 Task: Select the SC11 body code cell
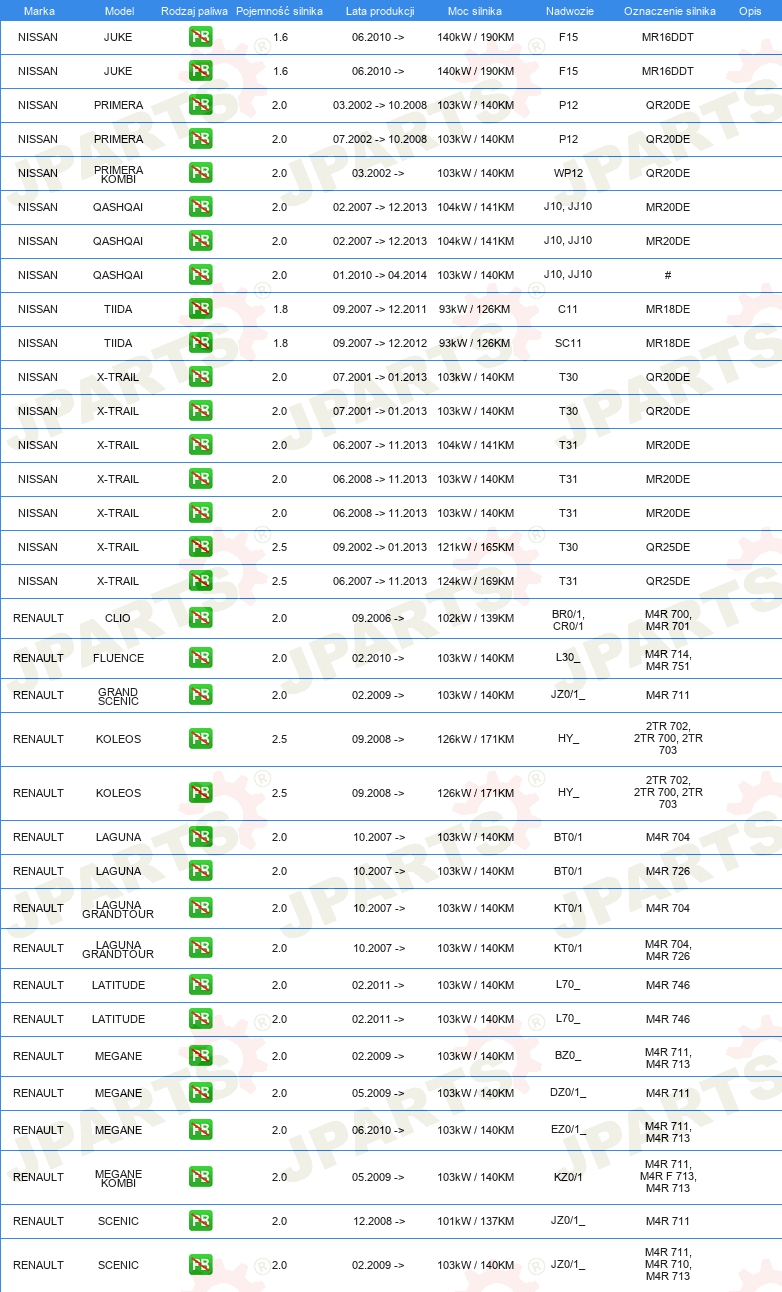[x=568, y=343]
